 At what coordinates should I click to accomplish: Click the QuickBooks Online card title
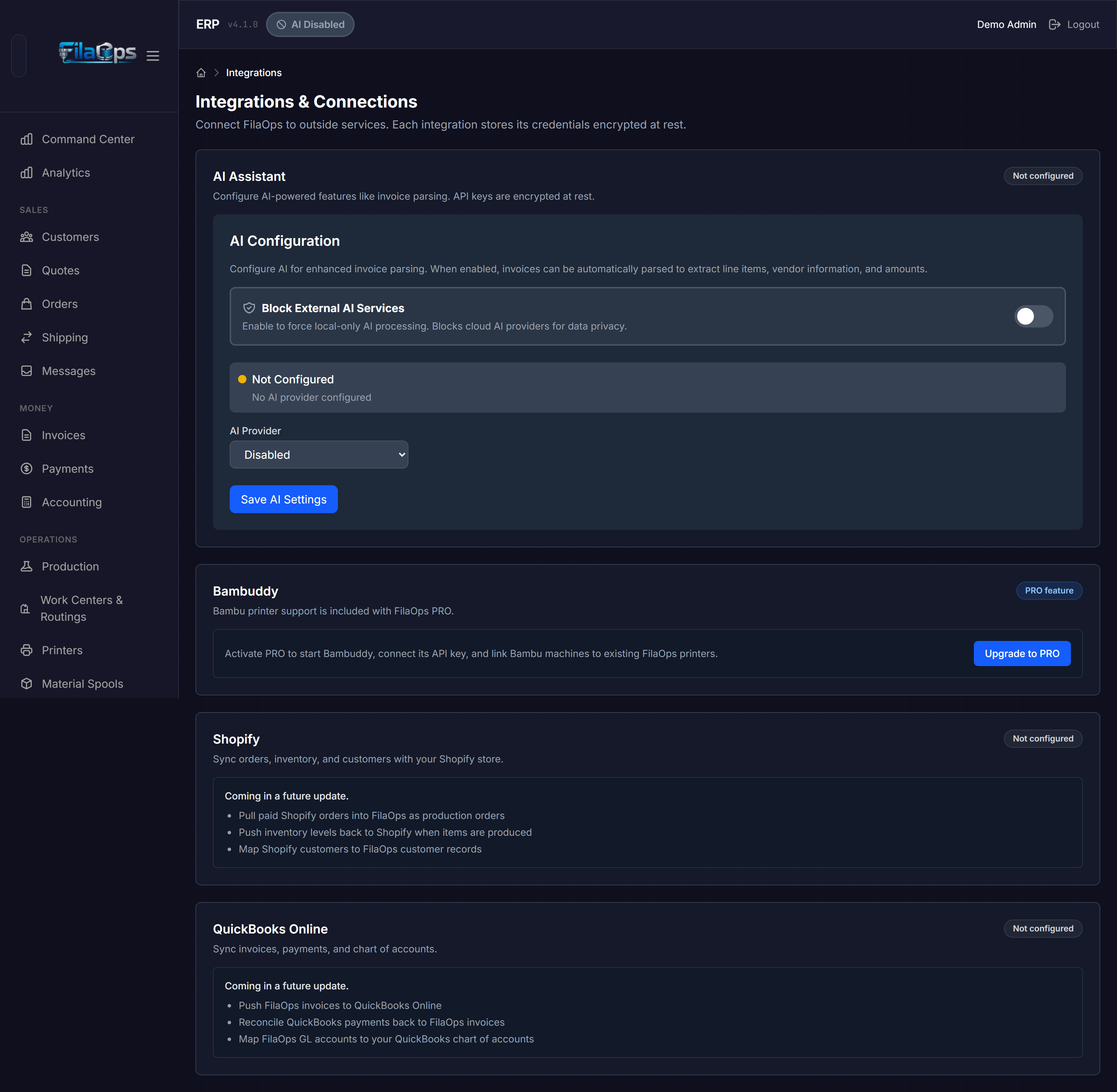click(270, 929)
